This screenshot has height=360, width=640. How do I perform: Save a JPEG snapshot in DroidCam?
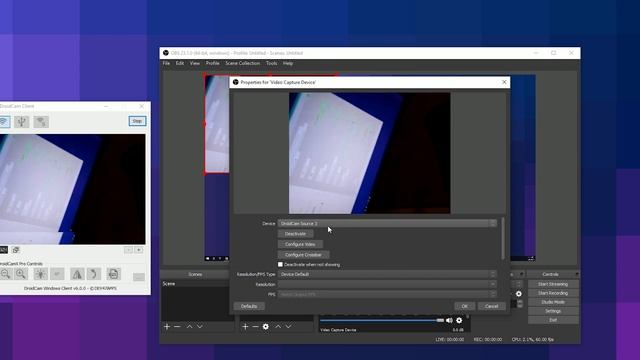click(x=113, y=274)
